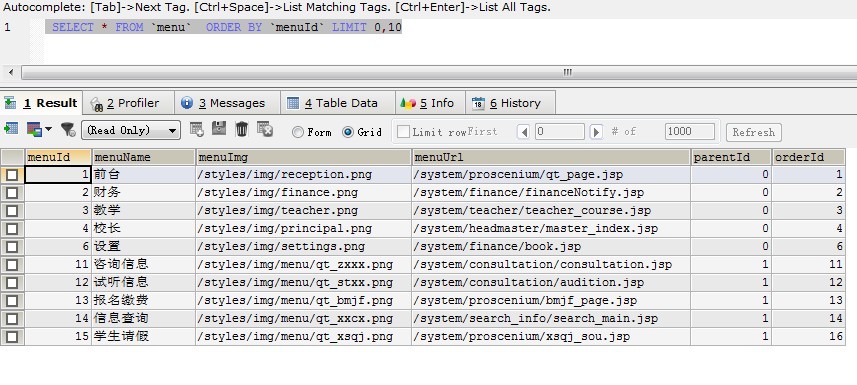Click the menuName column header
The image size is (857, 385).
click(x=143, y=157)
